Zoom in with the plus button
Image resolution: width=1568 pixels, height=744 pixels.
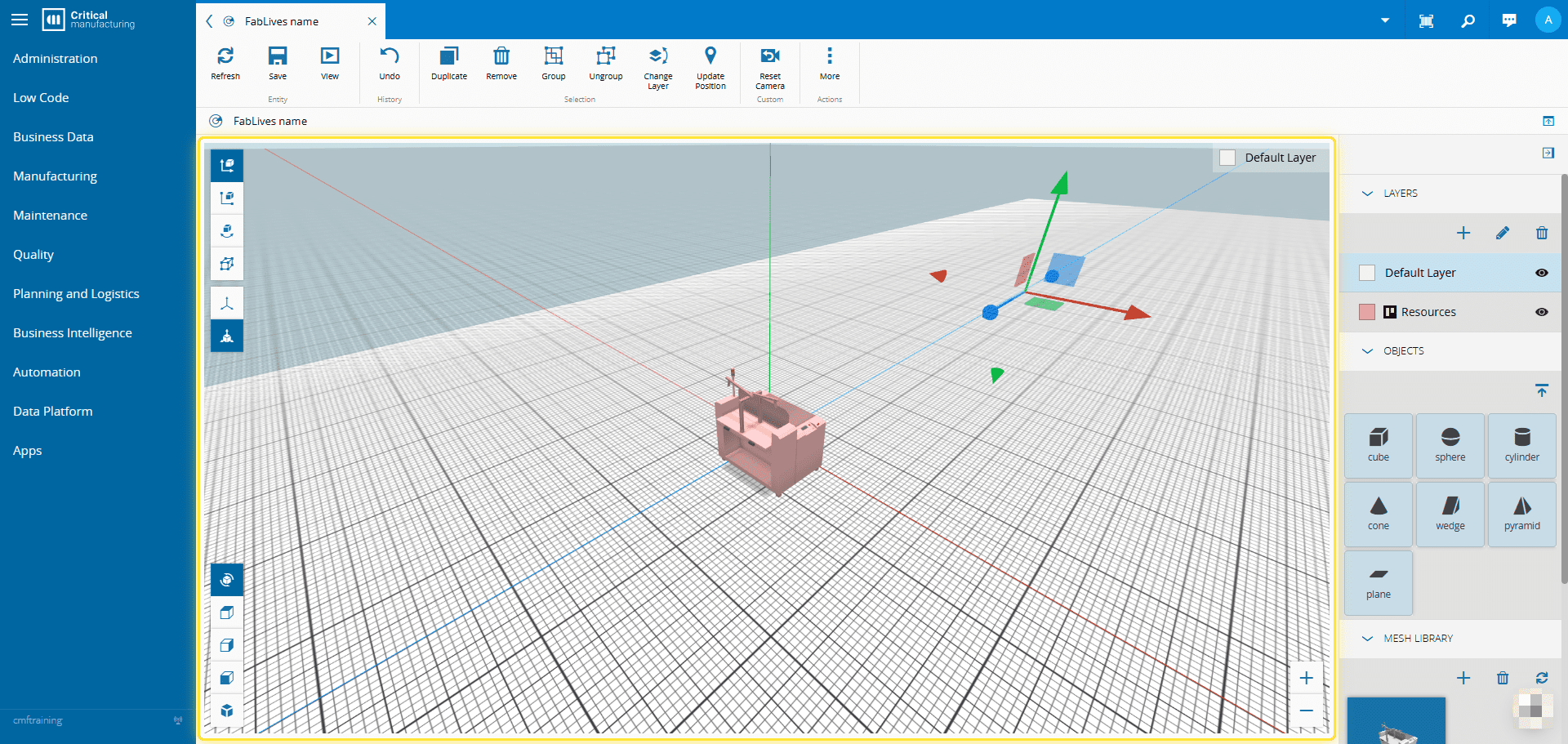click(x=1306, y=678)
